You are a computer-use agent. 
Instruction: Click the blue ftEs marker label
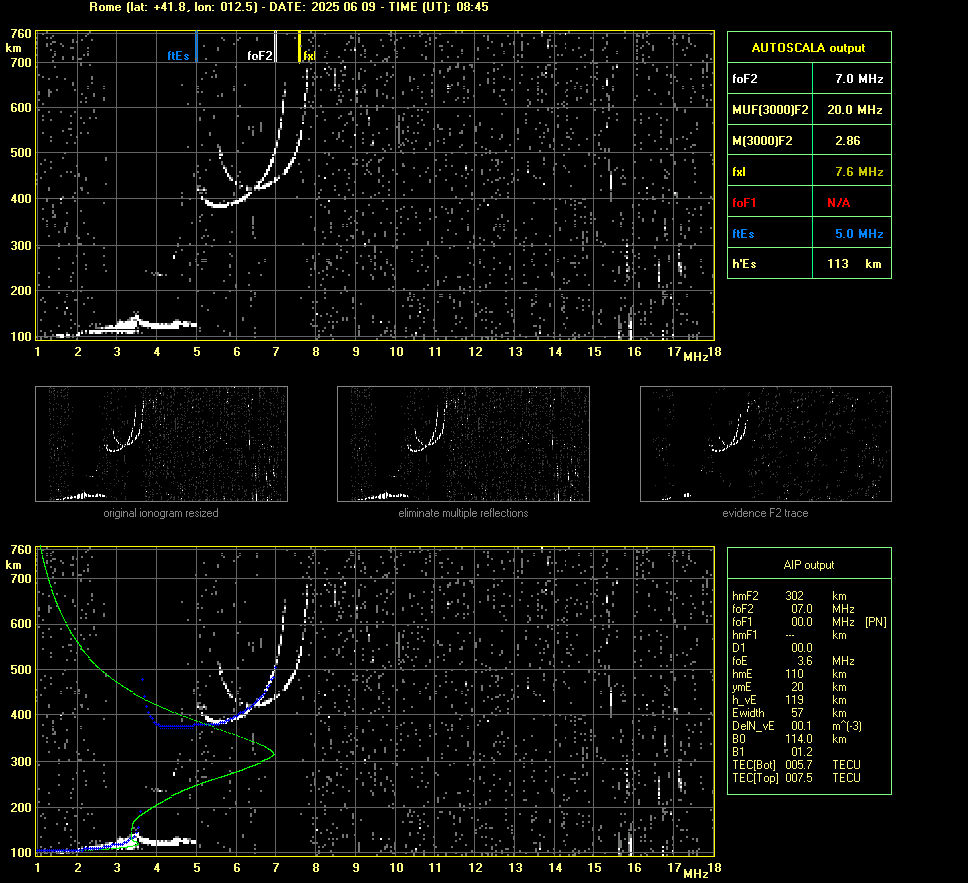178,56
